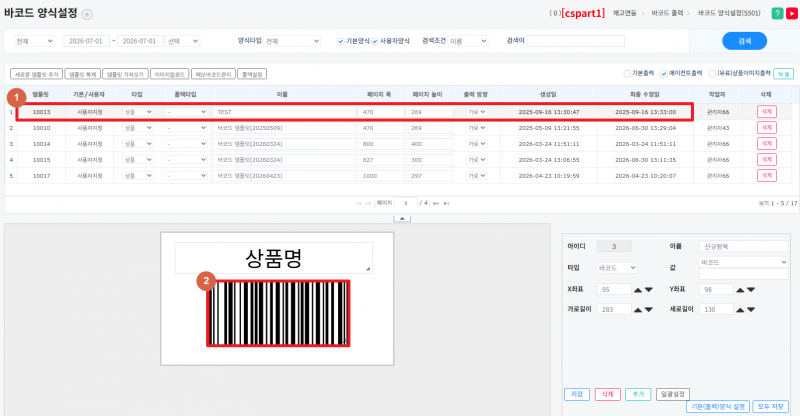Select the barcode image in the preview
800x416 pixels.
click(278, 313)
